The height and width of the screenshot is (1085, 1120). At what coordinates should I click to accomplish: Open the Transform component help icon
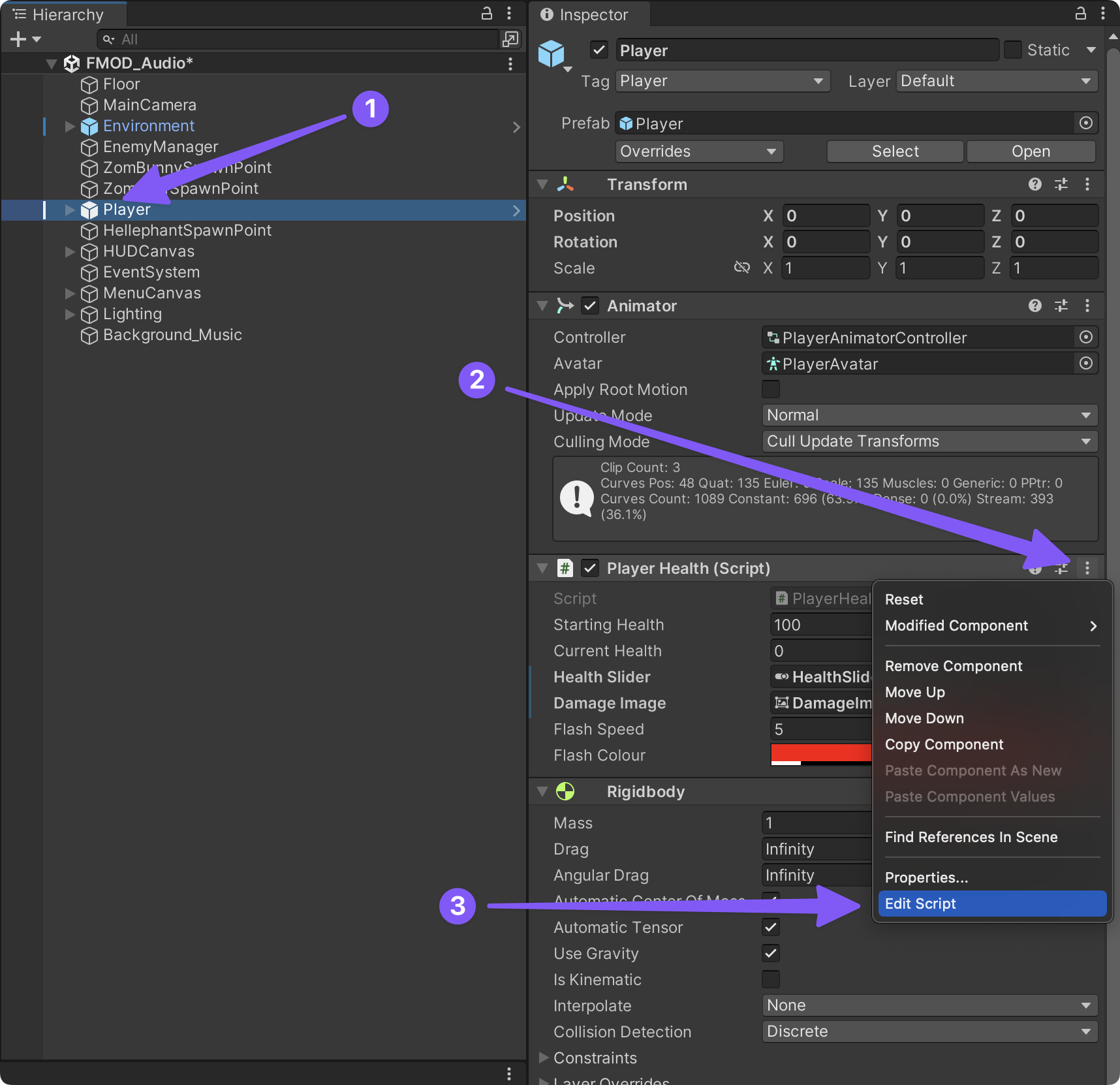click(x=1034, y=185)
